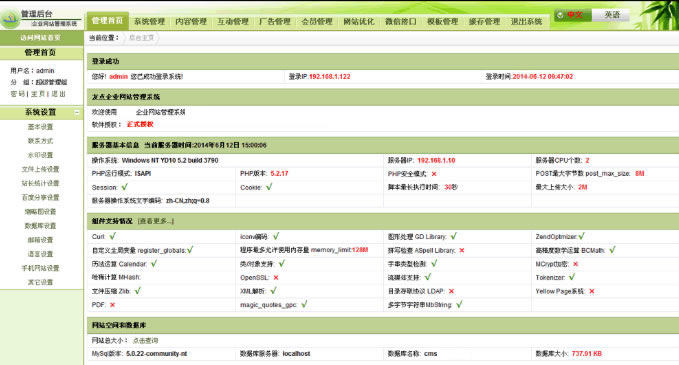Open the 缓存管理 top menu
This screenshot has height=365, width=679.
(x=484, y=21)
